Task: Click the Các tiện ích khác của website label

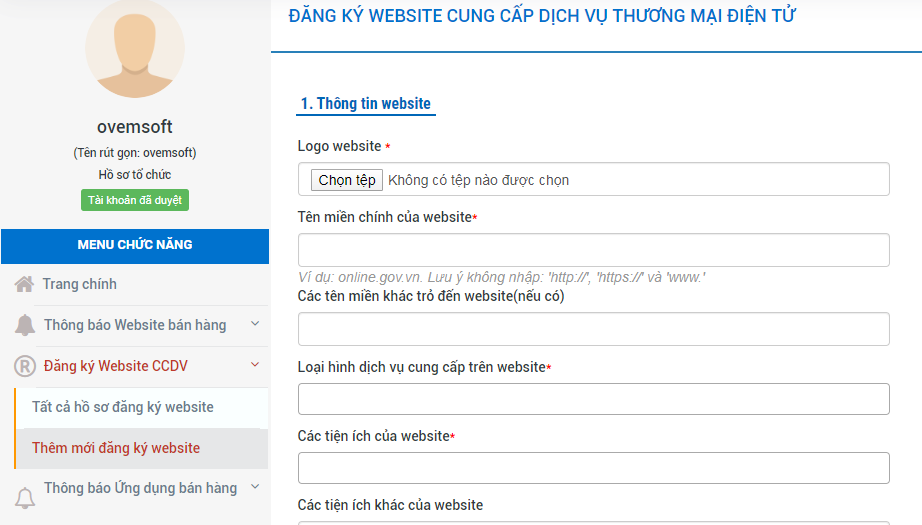Action: click(390, 505)
